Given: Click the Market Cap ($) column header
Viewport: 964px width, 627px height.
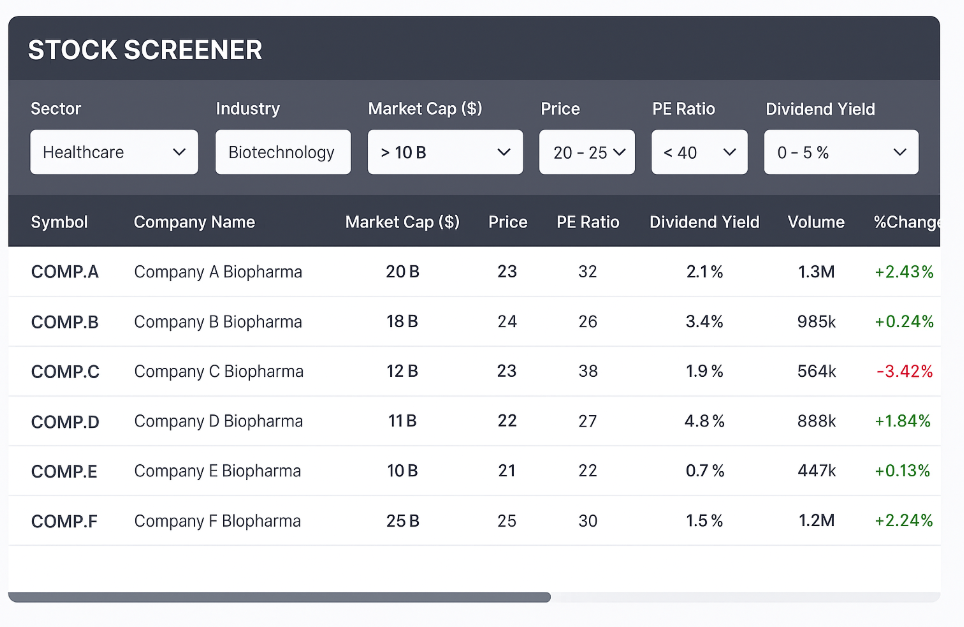Looking at the screenshot, I should click(x=402, y=222).
